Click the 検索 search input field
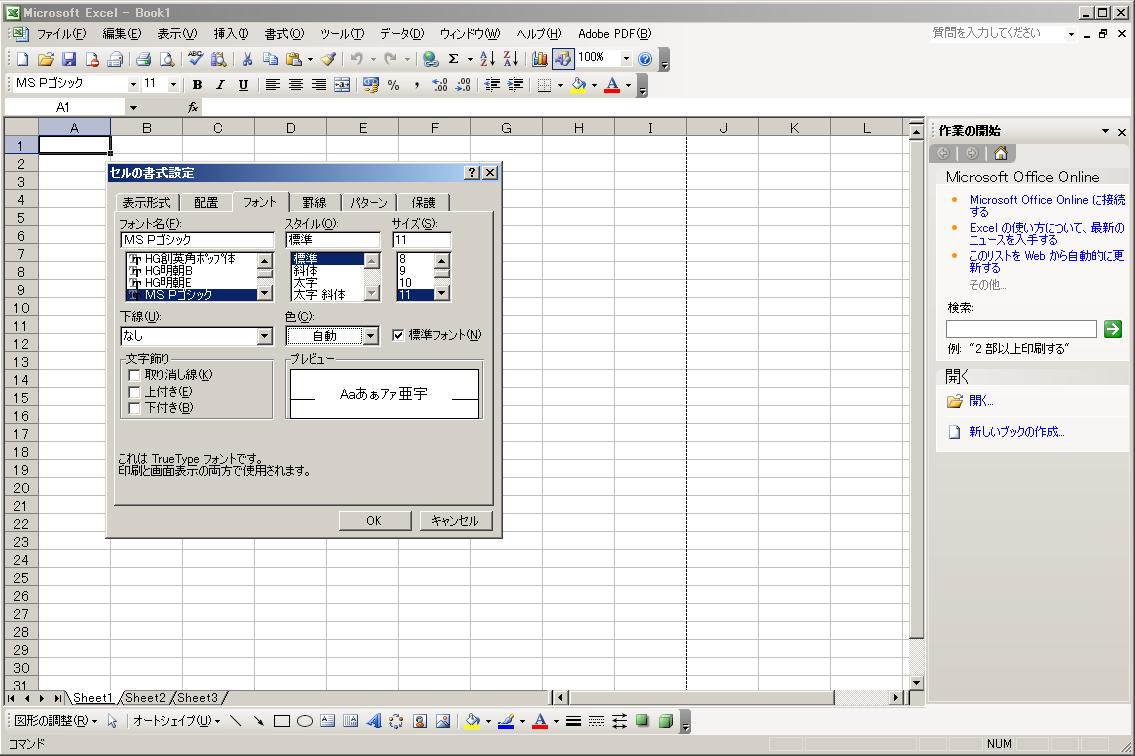The height and width of the screenshot is (756, 1135). click(x=1021, y=329)
